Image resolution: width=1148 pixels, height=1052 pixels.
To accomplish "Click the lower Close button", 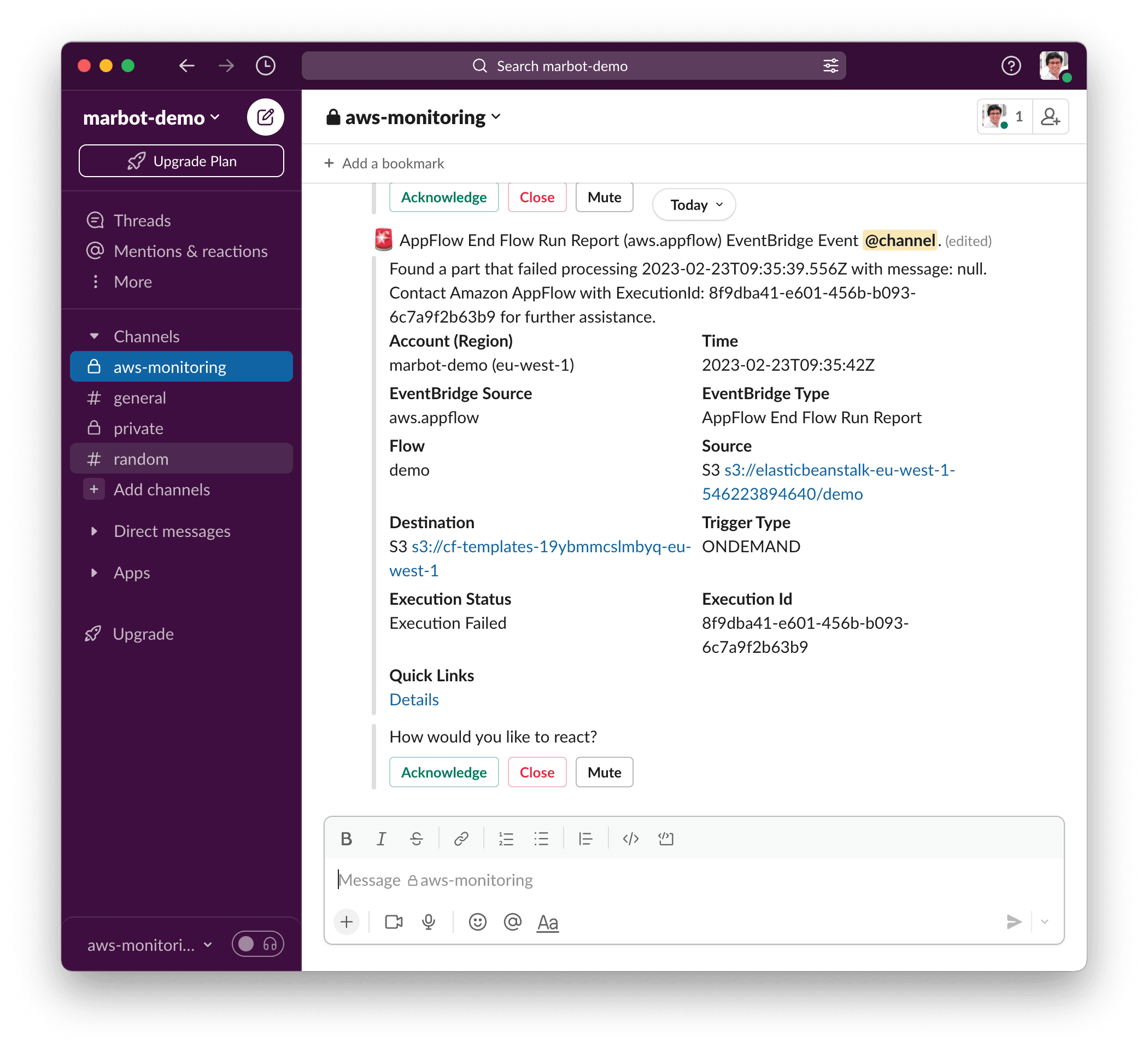I will click(x=537, y=773).
